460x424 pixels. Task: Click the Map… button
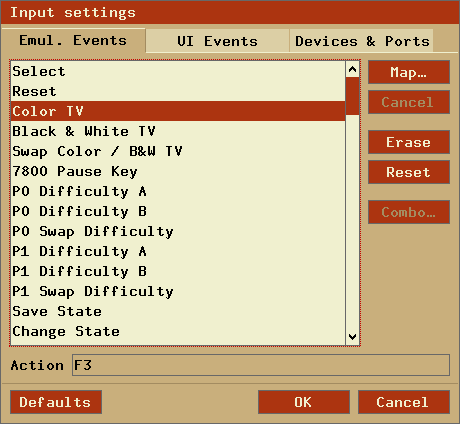409,72
